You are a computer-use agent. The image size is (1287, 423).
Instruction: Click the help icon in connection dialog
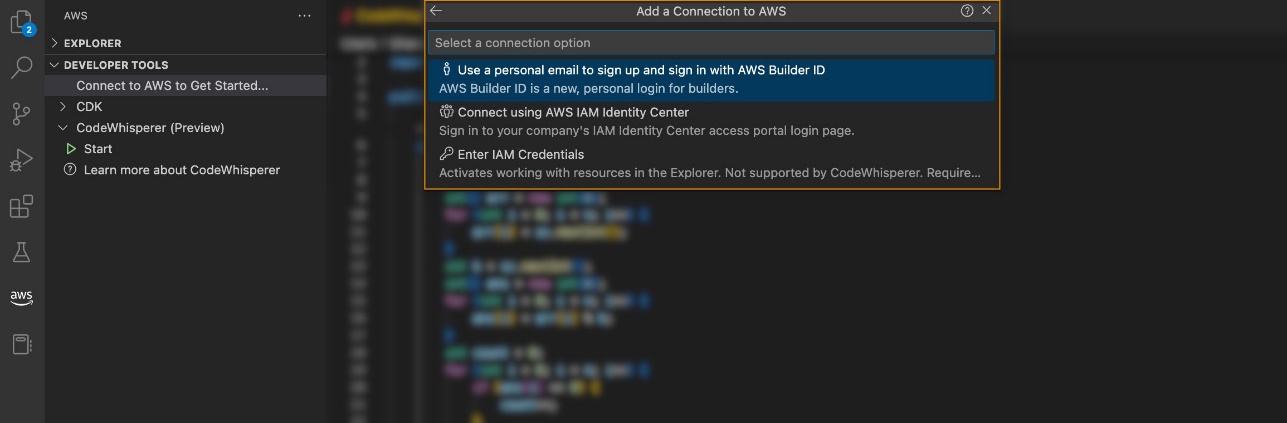coord(967,11)
